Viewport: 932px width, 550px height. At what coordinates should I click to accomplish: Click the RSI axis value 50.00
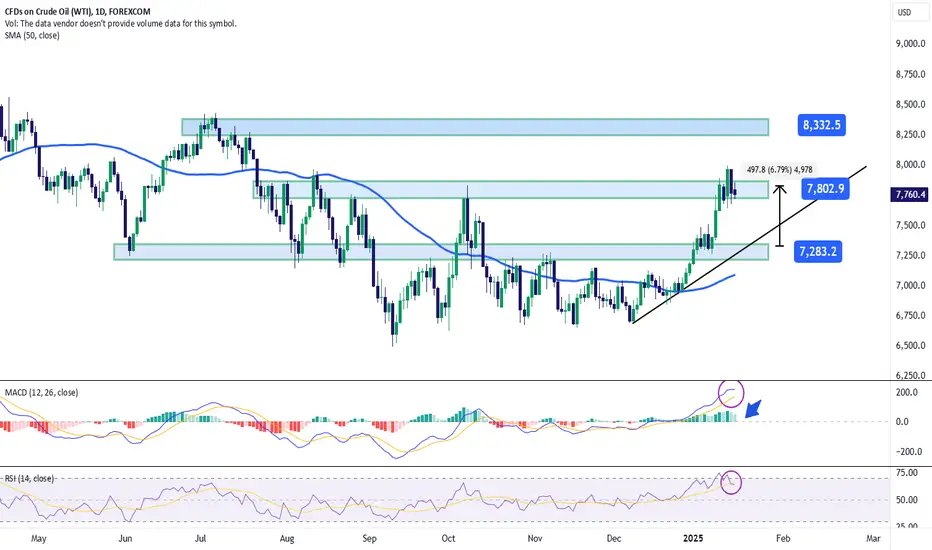pos(906,500)
